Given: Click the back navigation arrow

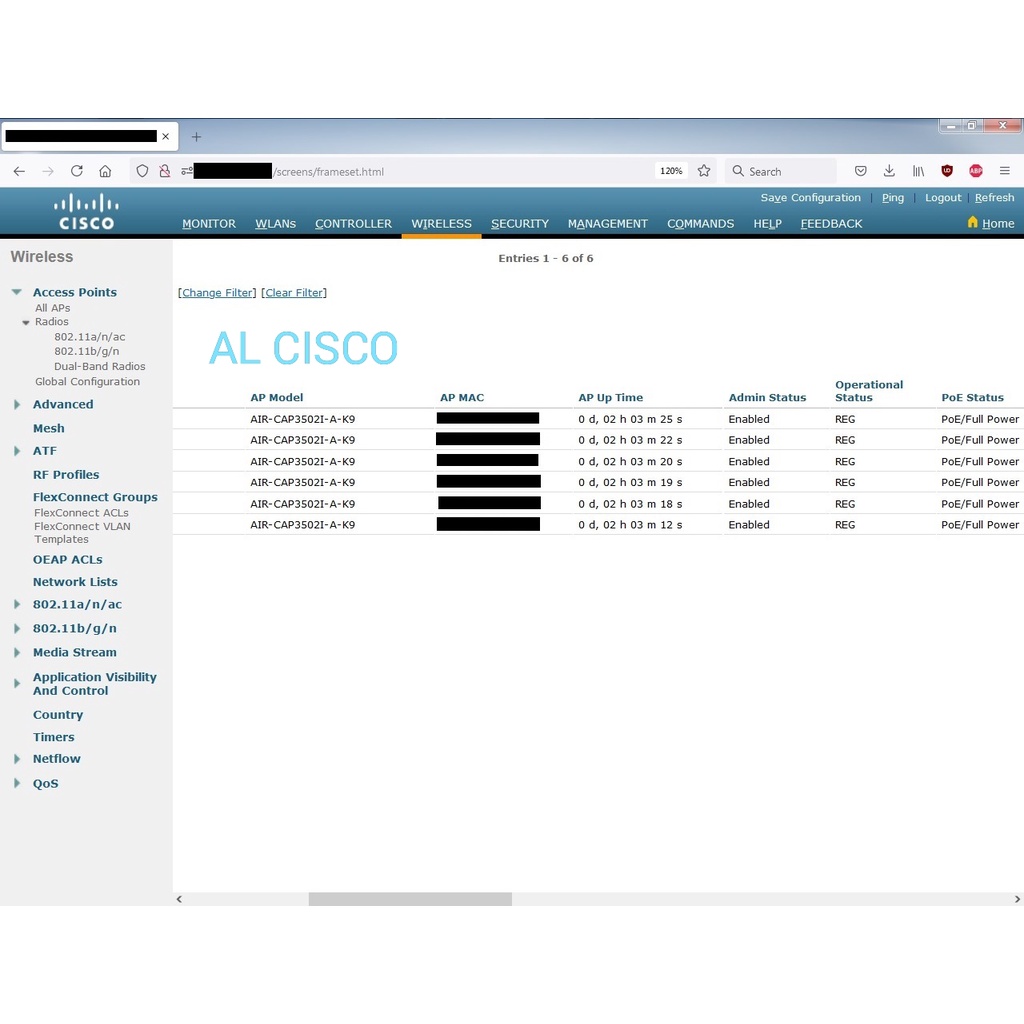Looking at the screenshot, I should (19, 171).
